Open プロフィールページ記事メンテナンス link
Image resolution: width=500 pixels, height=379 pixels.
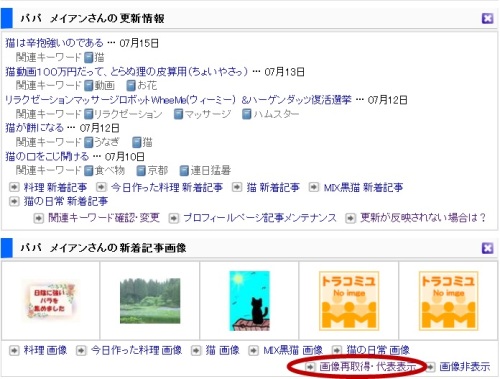coord(260,218)
